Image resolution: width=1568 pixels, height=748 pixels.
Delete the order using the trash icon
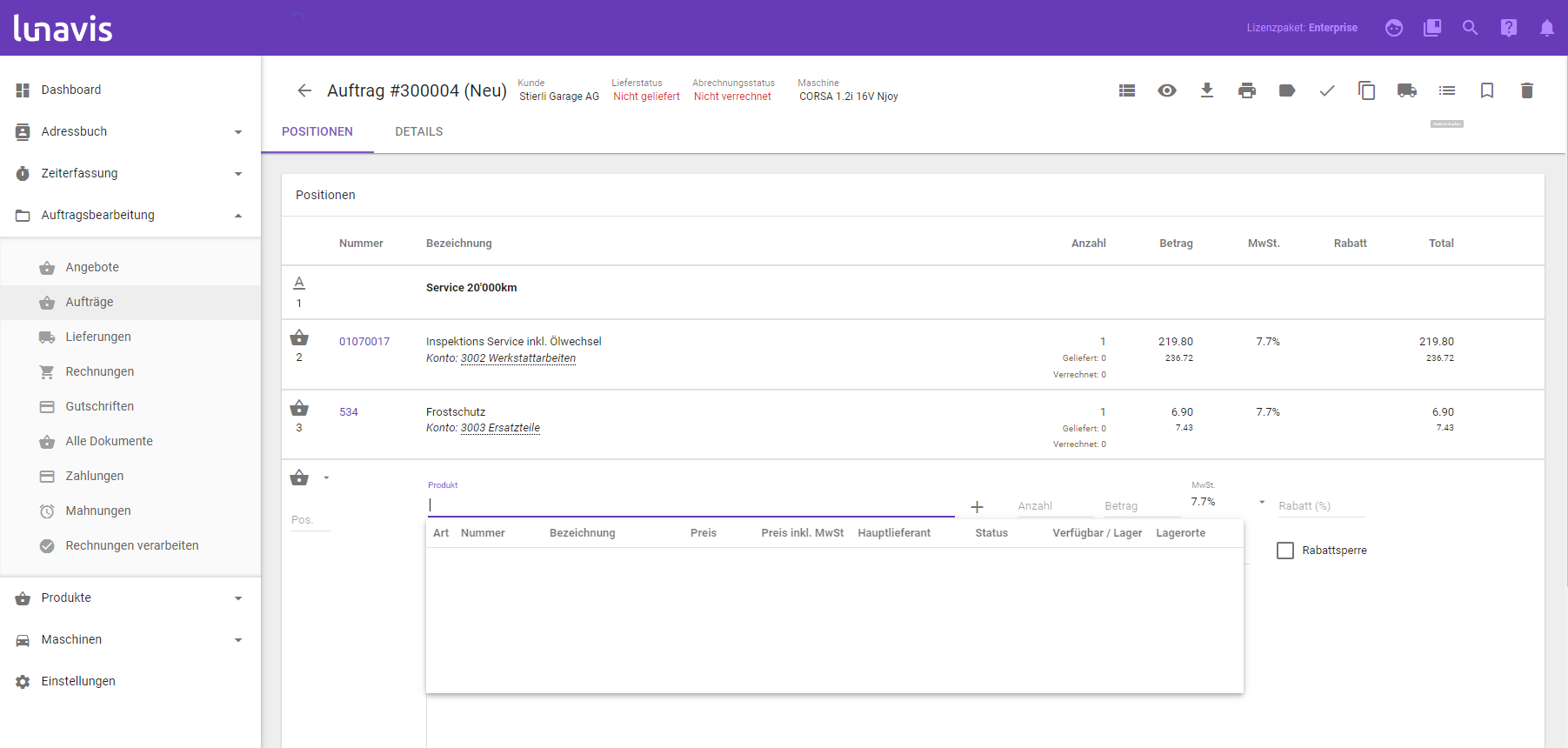coord(1526,90)
